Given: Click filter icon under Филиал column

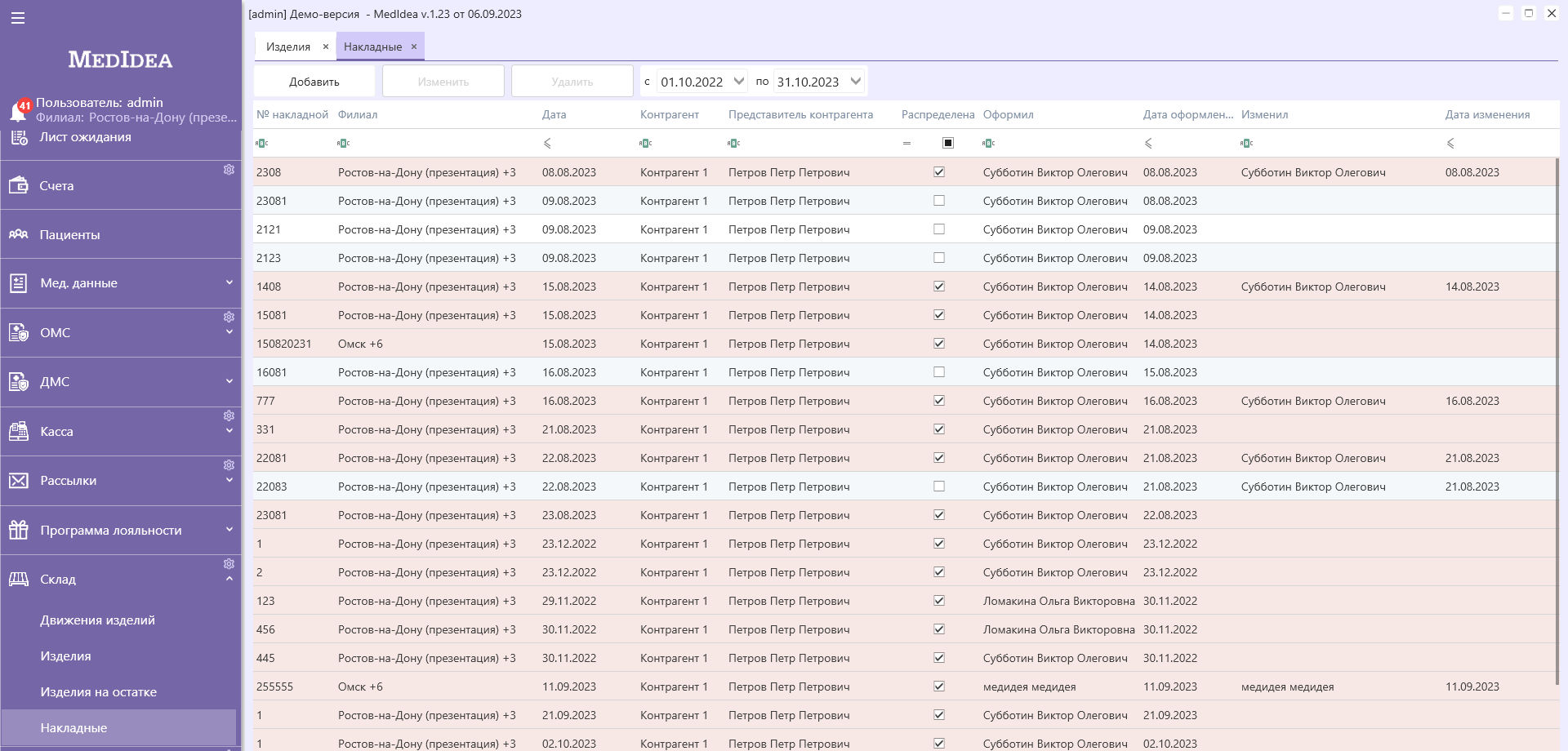Looking at the screenshot, I should tap(344, 143).
